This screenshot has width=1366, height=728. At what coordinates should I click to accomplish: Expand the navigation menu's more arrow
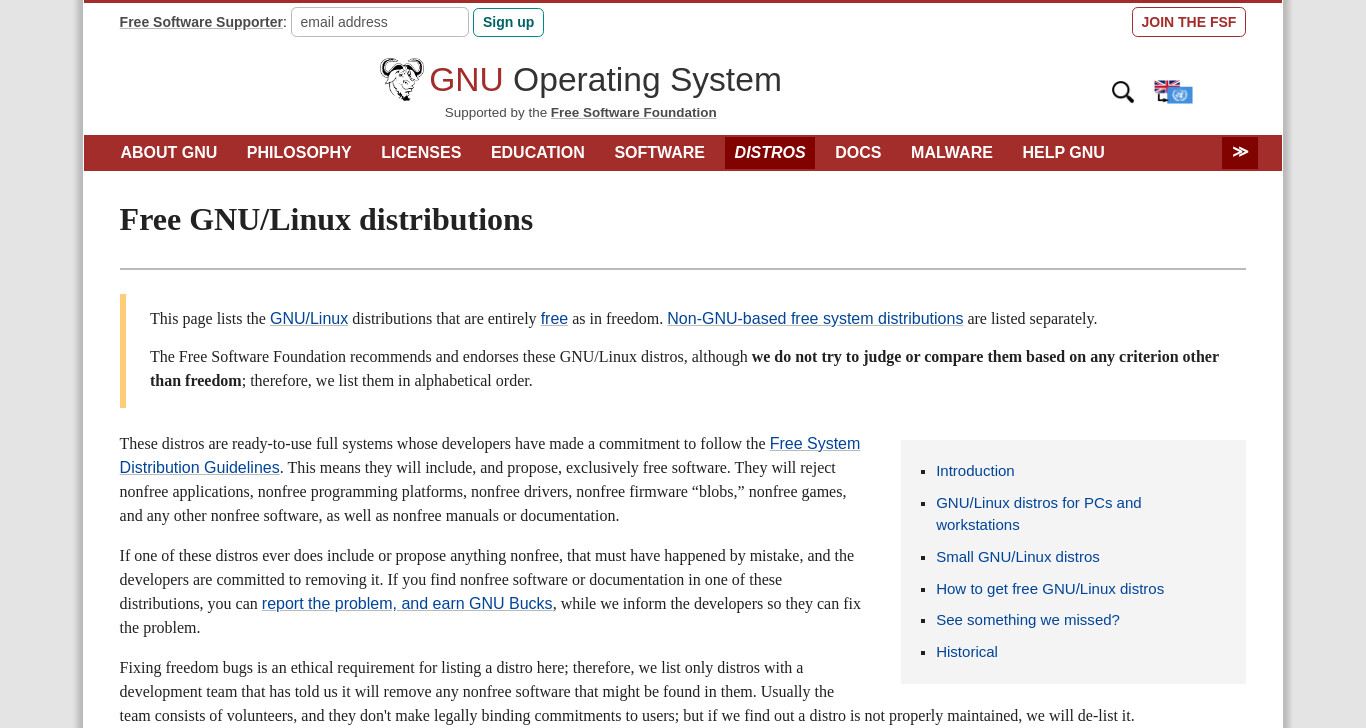click(1240, 152)
